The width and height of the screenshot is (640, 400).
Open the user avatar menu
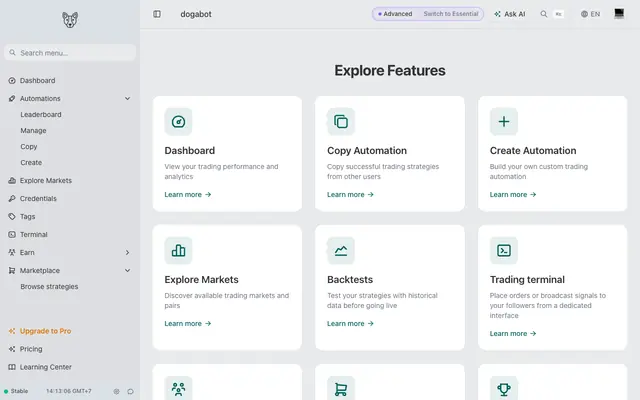[619, 13]
